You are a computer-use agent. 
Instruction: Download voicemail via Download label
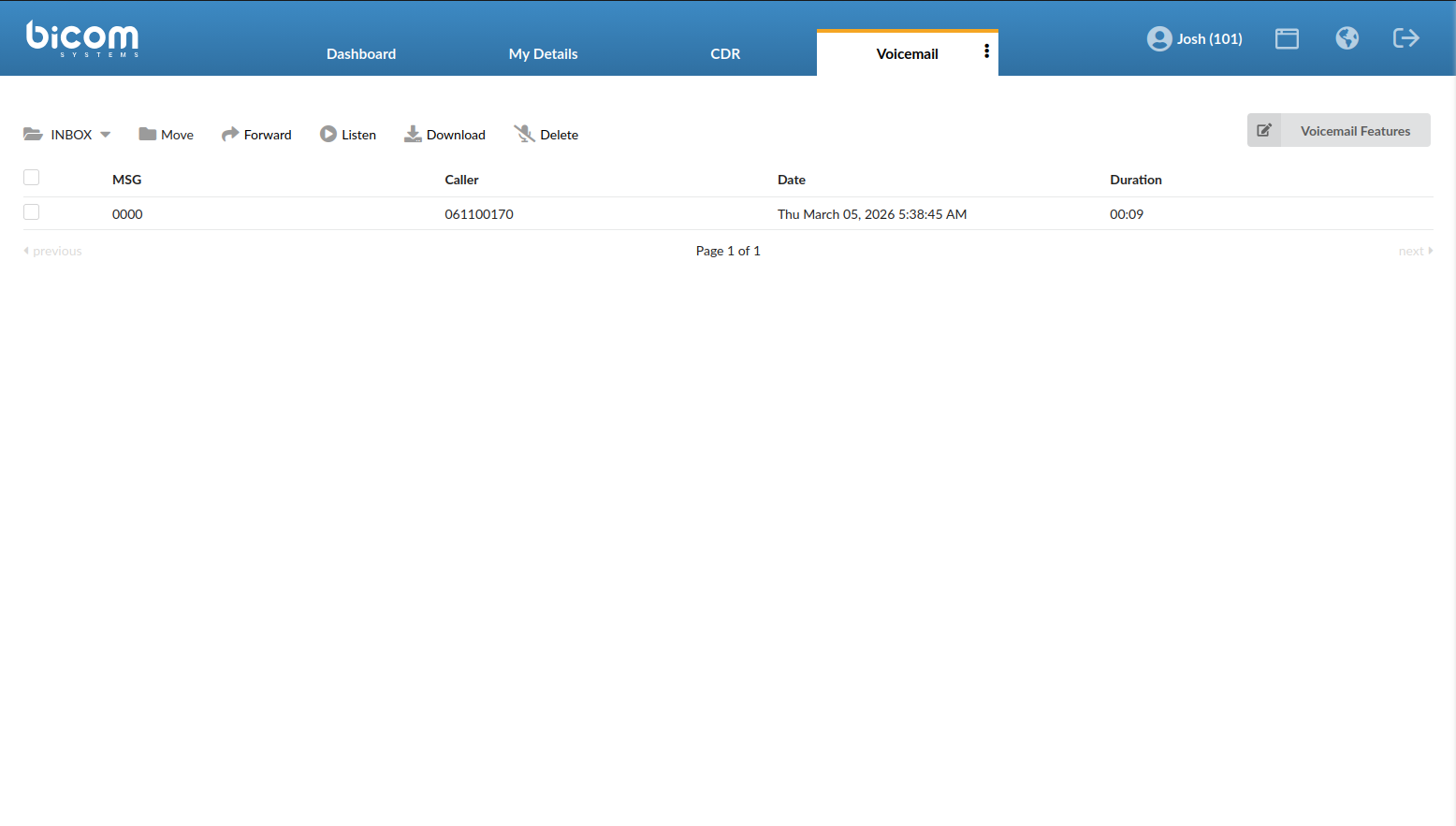(456, 135)
